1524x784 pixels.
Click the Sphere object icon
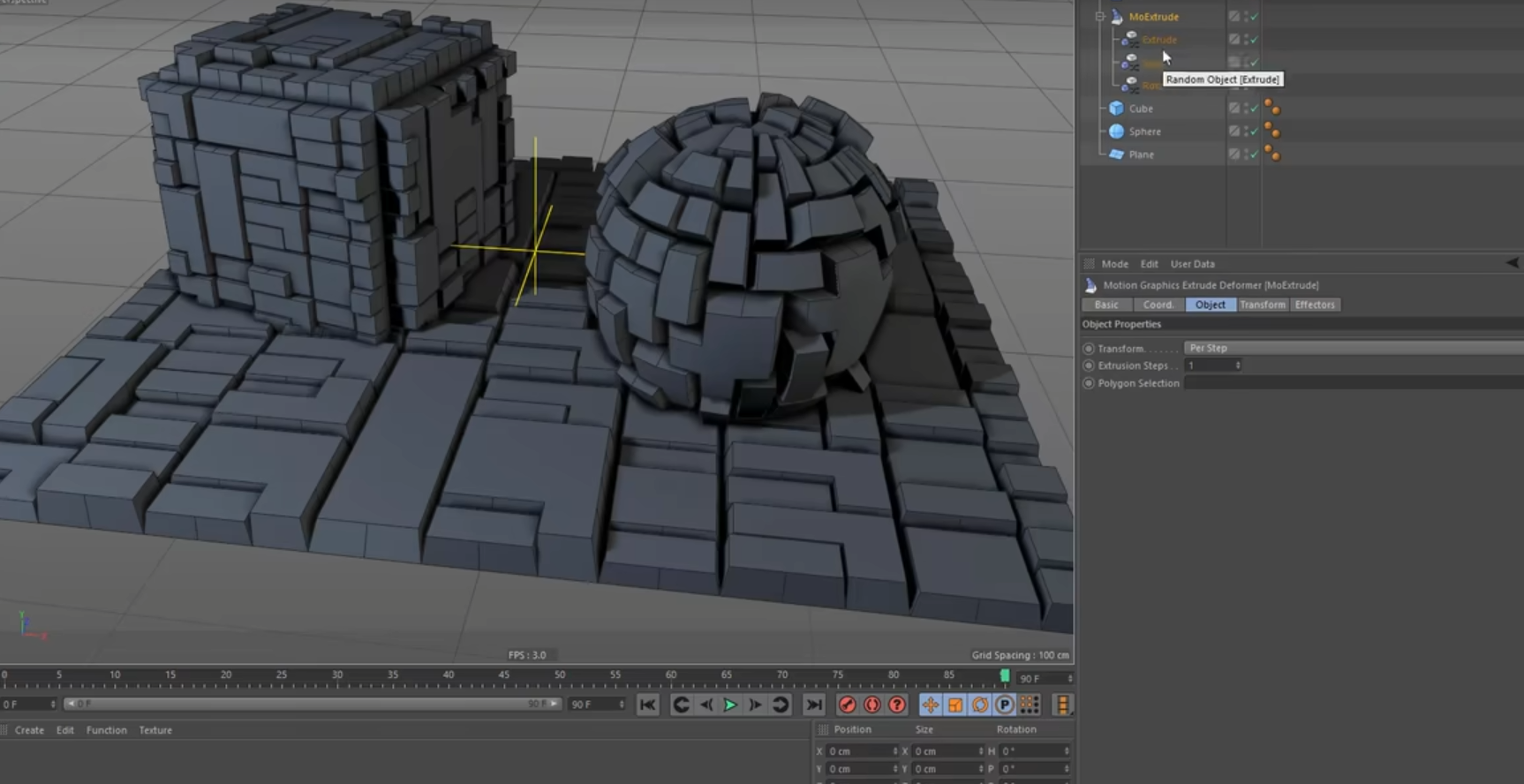point(1116,132)
